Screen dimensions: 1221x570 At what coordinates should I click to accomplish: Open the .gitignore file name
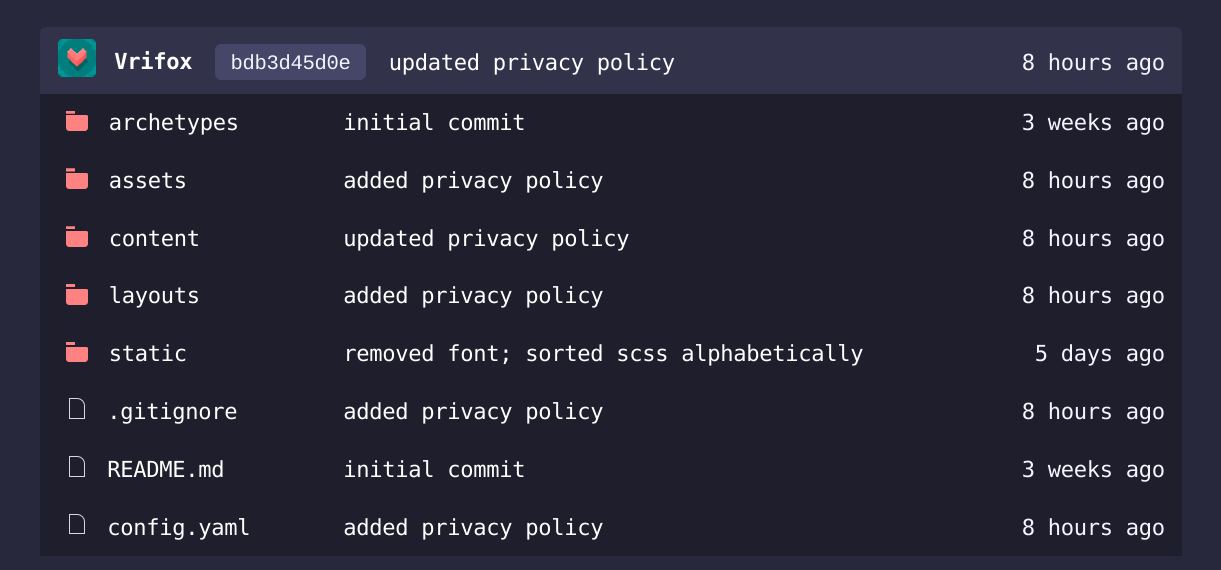pos(173,412)
